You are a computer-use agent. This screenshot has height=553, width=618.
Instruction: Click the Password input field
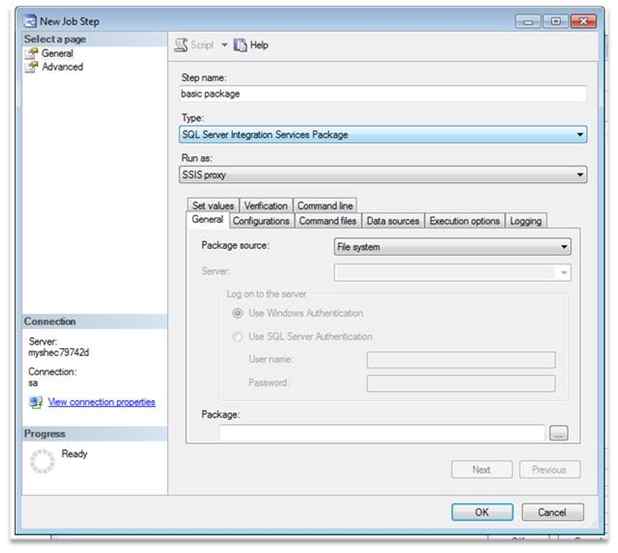click(x=461, y=384)
